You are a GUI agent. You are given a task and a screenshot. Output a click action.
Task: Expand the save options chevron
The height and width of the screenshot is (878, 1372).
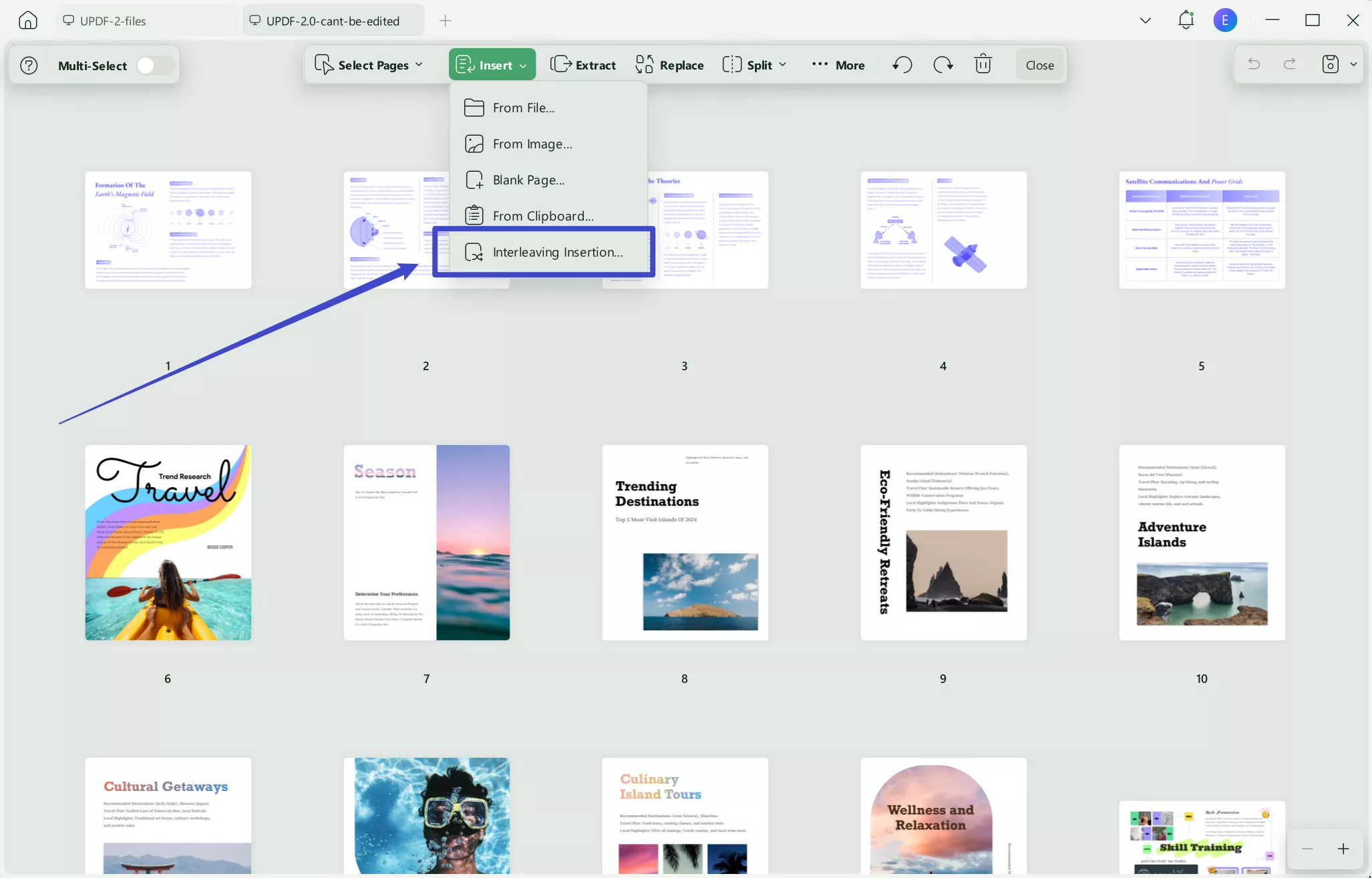click(x=1353, y=65)
